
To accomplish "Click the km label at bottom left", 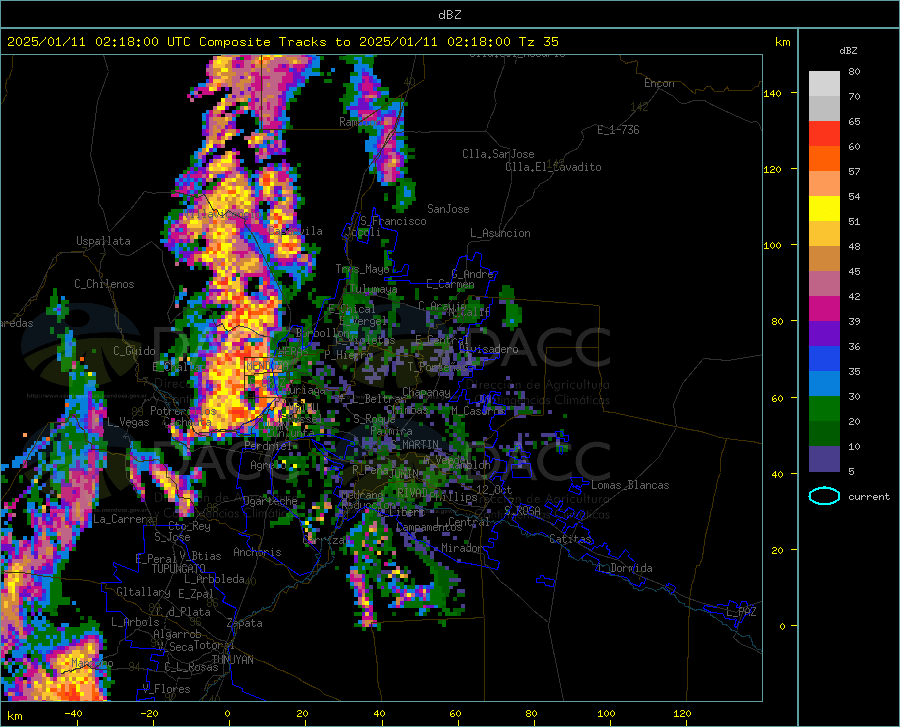I will click(14, 716).
